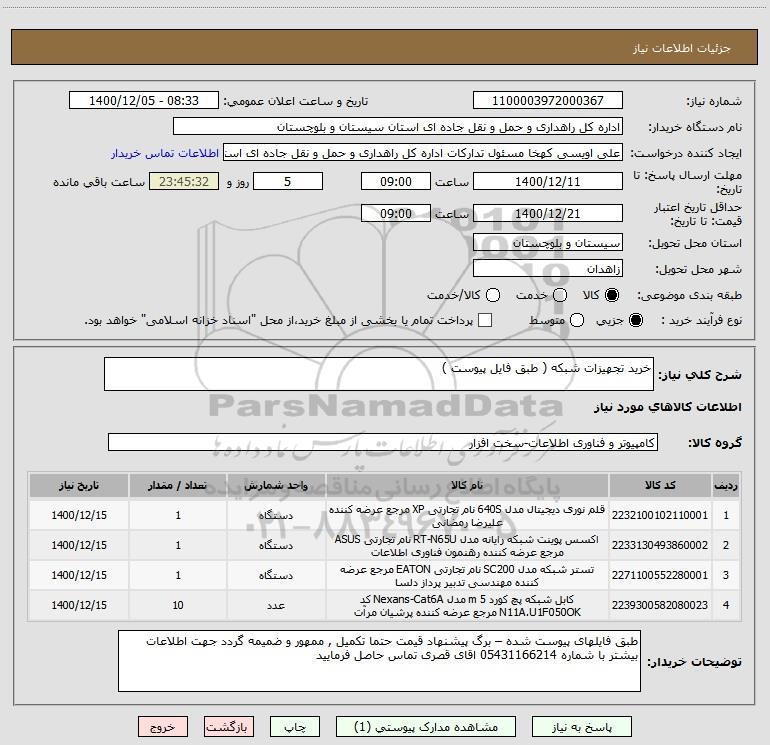
Task: Click product code 2271100552280001 cell
Action: [660, 575]
